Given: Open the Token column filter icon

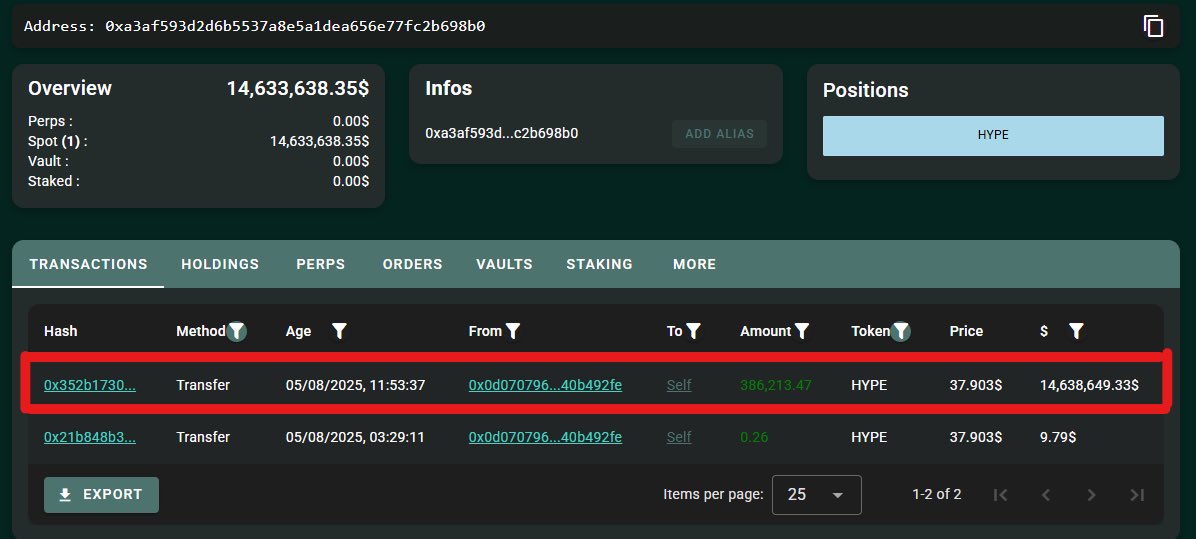Looking at the screenshot, I should click(x=901, y=331).
